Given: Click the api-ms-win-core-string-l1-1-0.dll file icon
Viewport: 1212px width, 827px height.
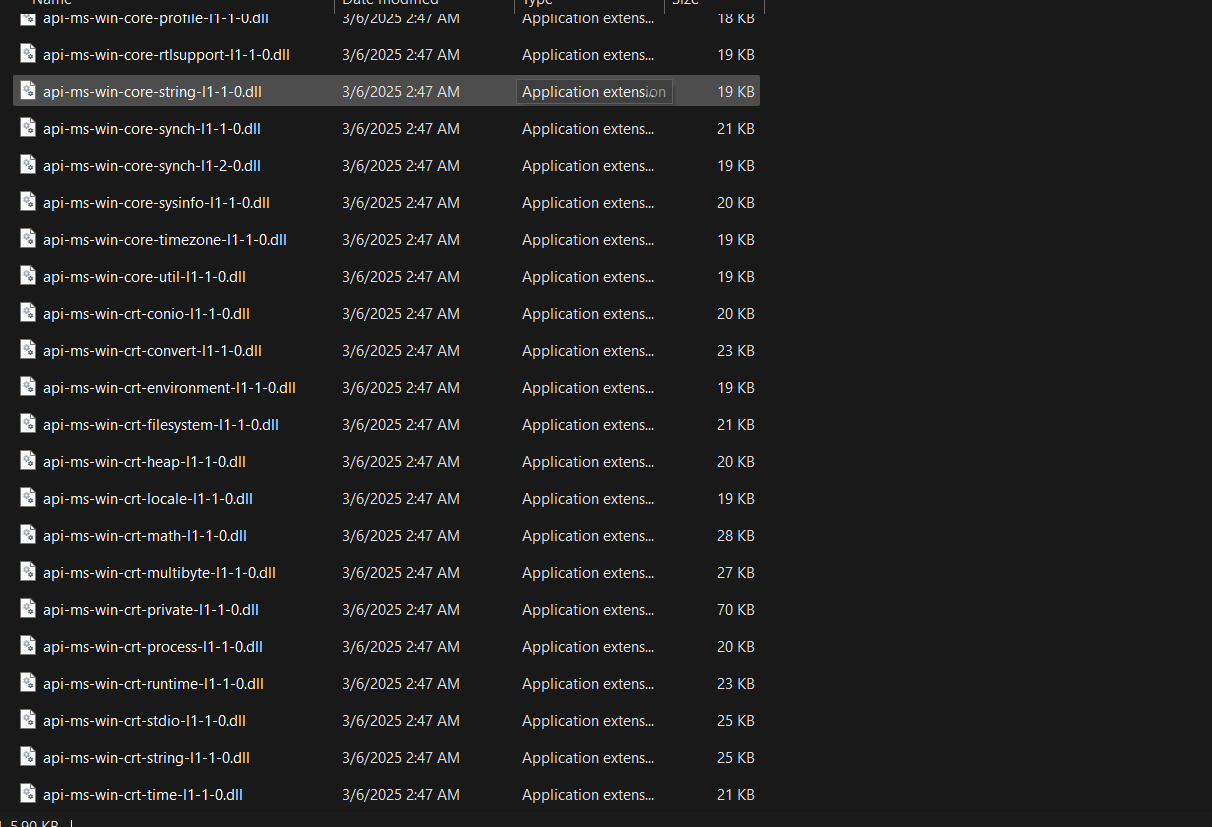Looking at the screenshot, I should click(28, 91).
